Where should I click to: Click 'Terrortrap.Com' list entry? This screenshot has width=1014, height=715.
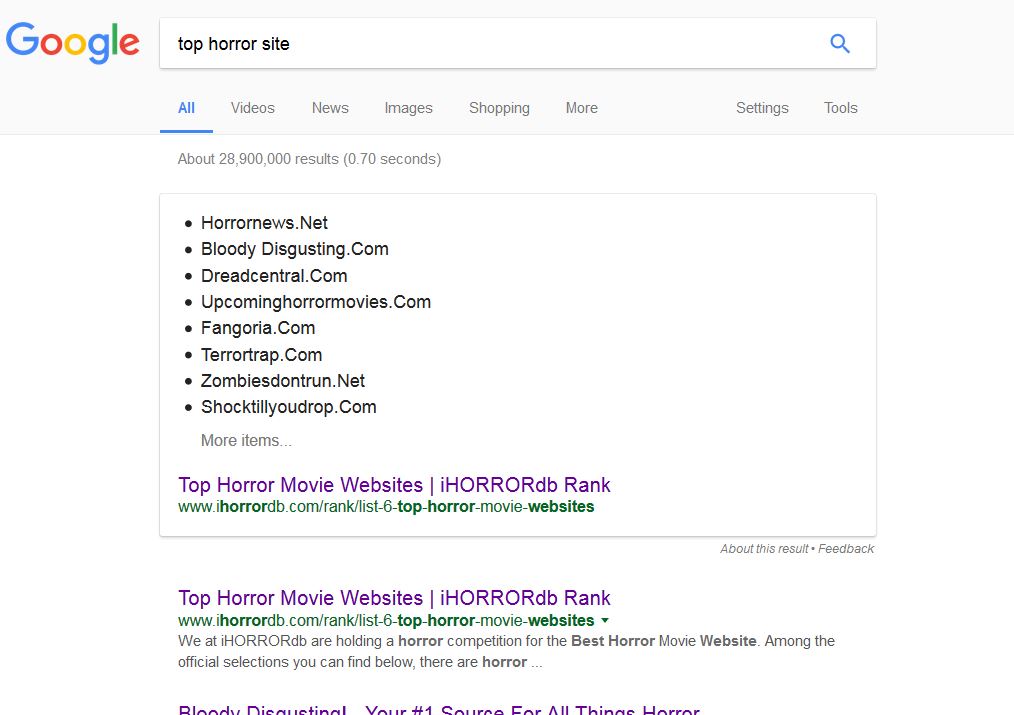[261, 355]
